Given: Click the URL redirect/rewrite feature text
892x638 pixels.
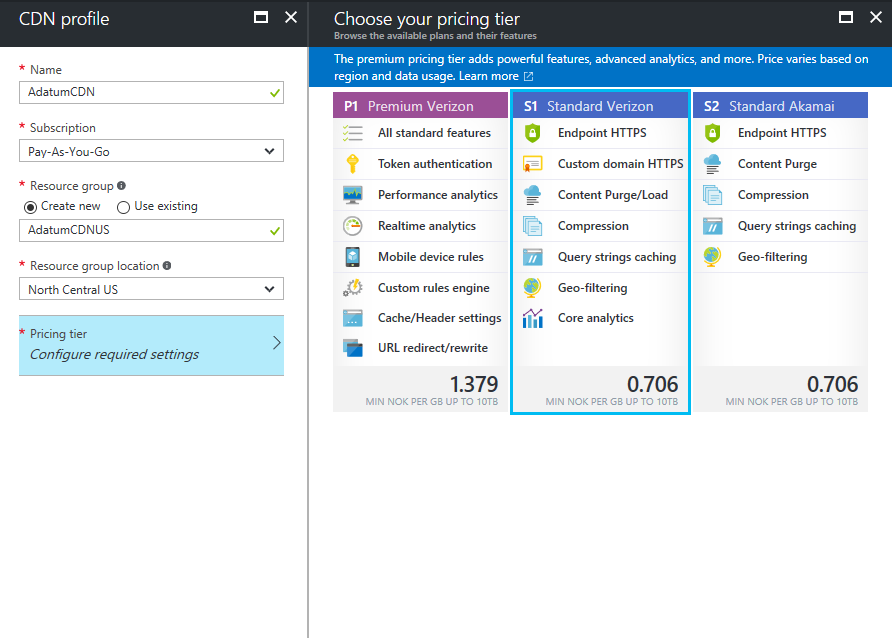Looking at the screenshot, I should (433, 347).
